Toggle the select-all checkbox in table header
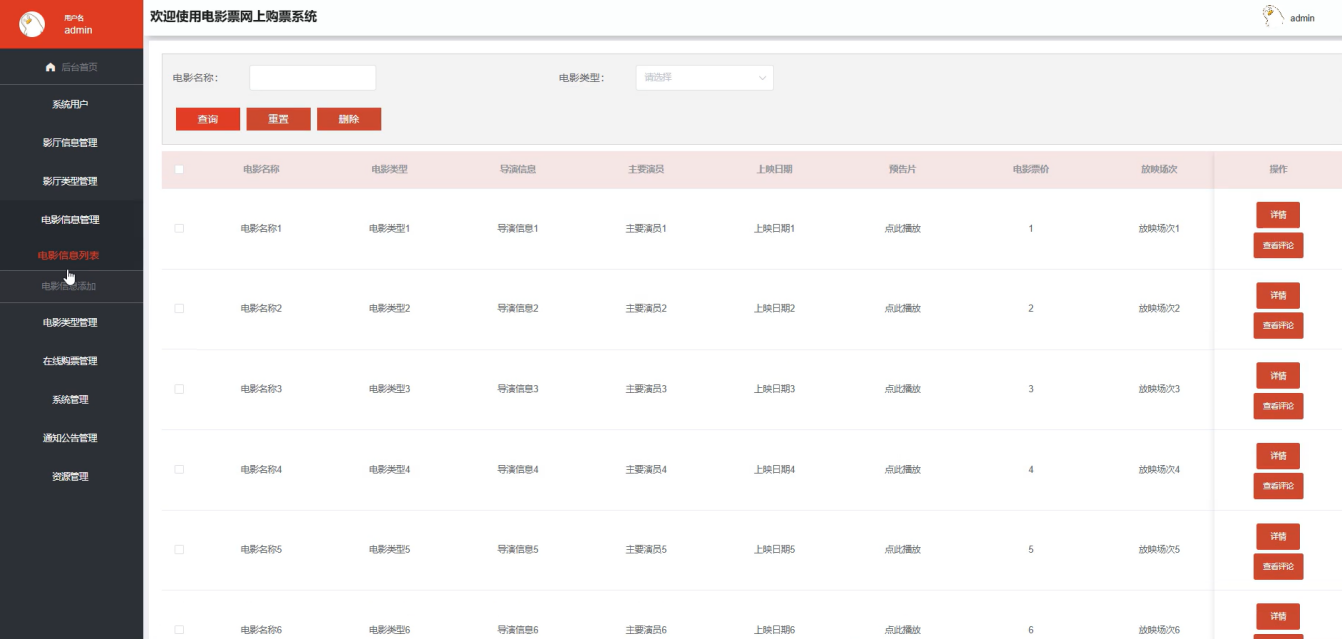1342x639 pixels. click(179, 169)
